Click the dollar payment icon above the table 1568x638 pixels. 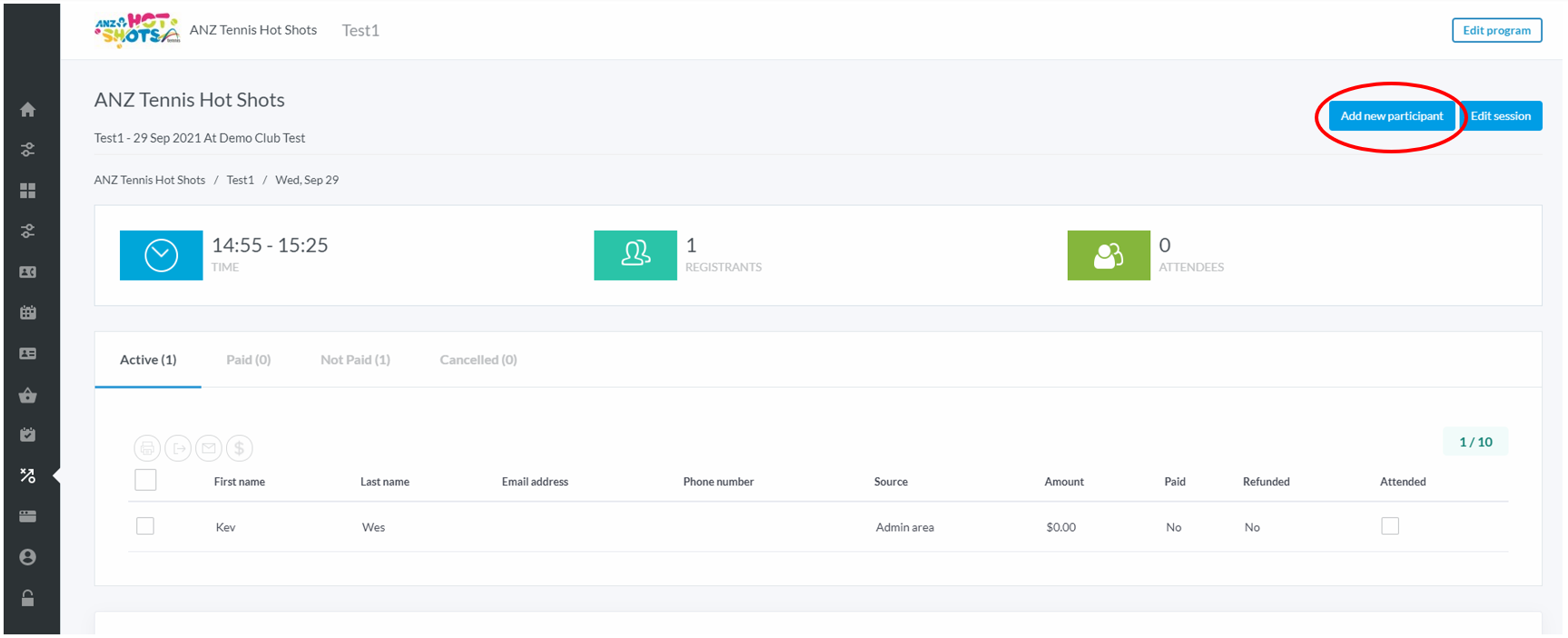240,448
